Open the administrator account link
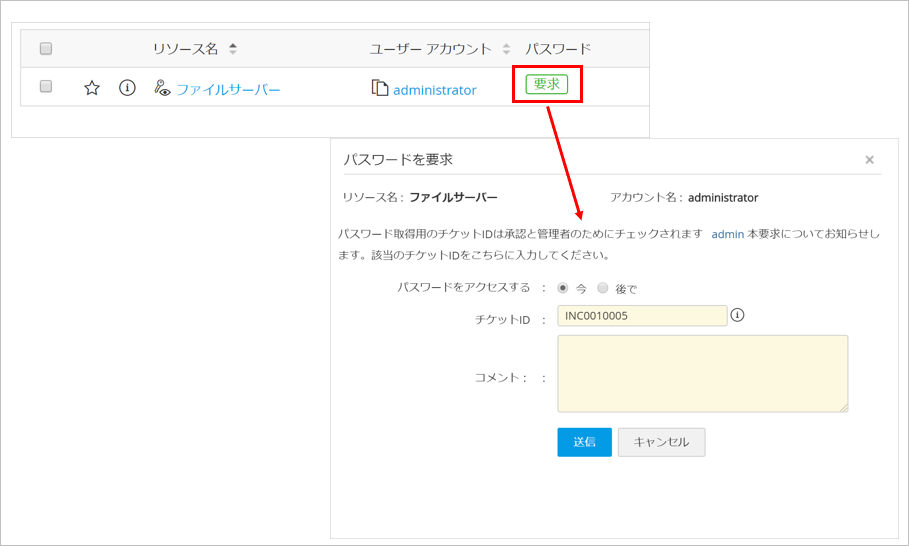The width and height of the screenshot is (909, 546). point(435,90)
